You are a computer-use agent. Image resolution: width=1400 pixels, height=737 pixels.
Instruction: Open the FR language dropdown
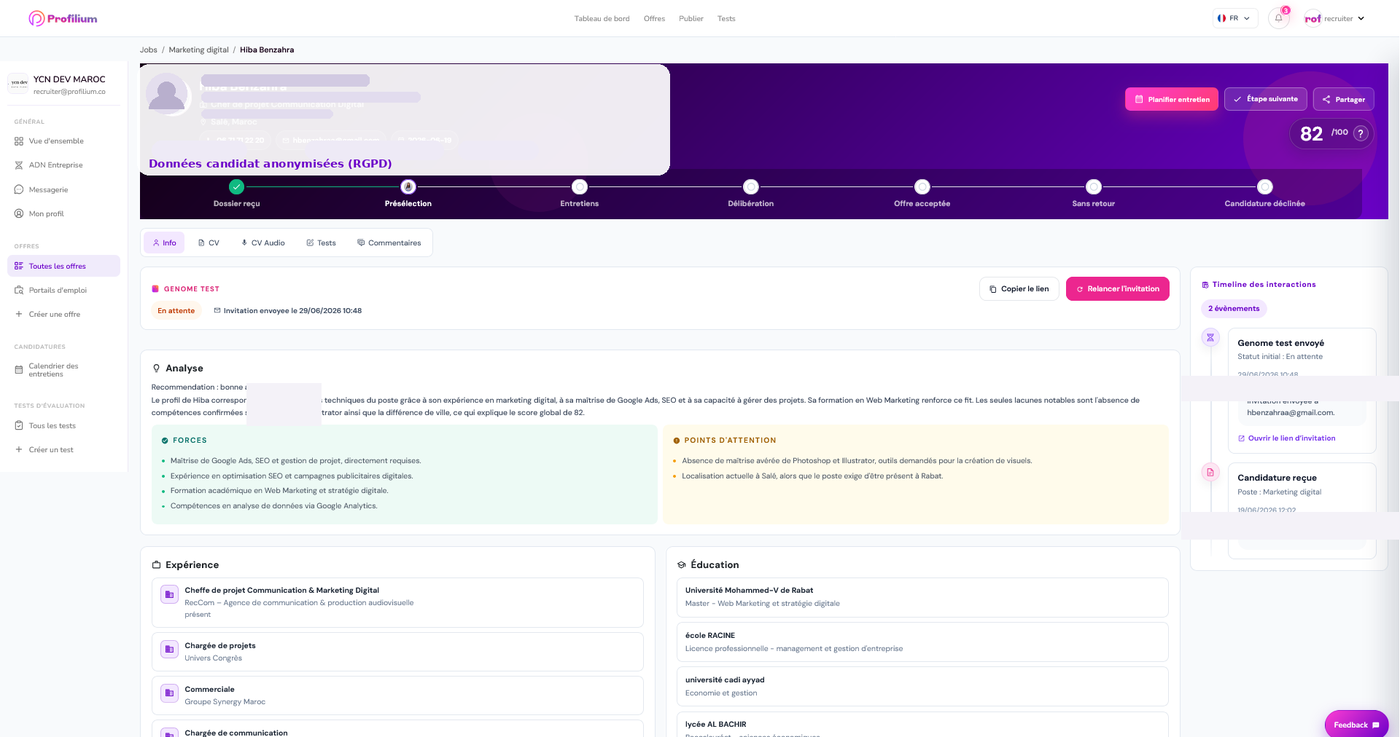coord(1235,18)
